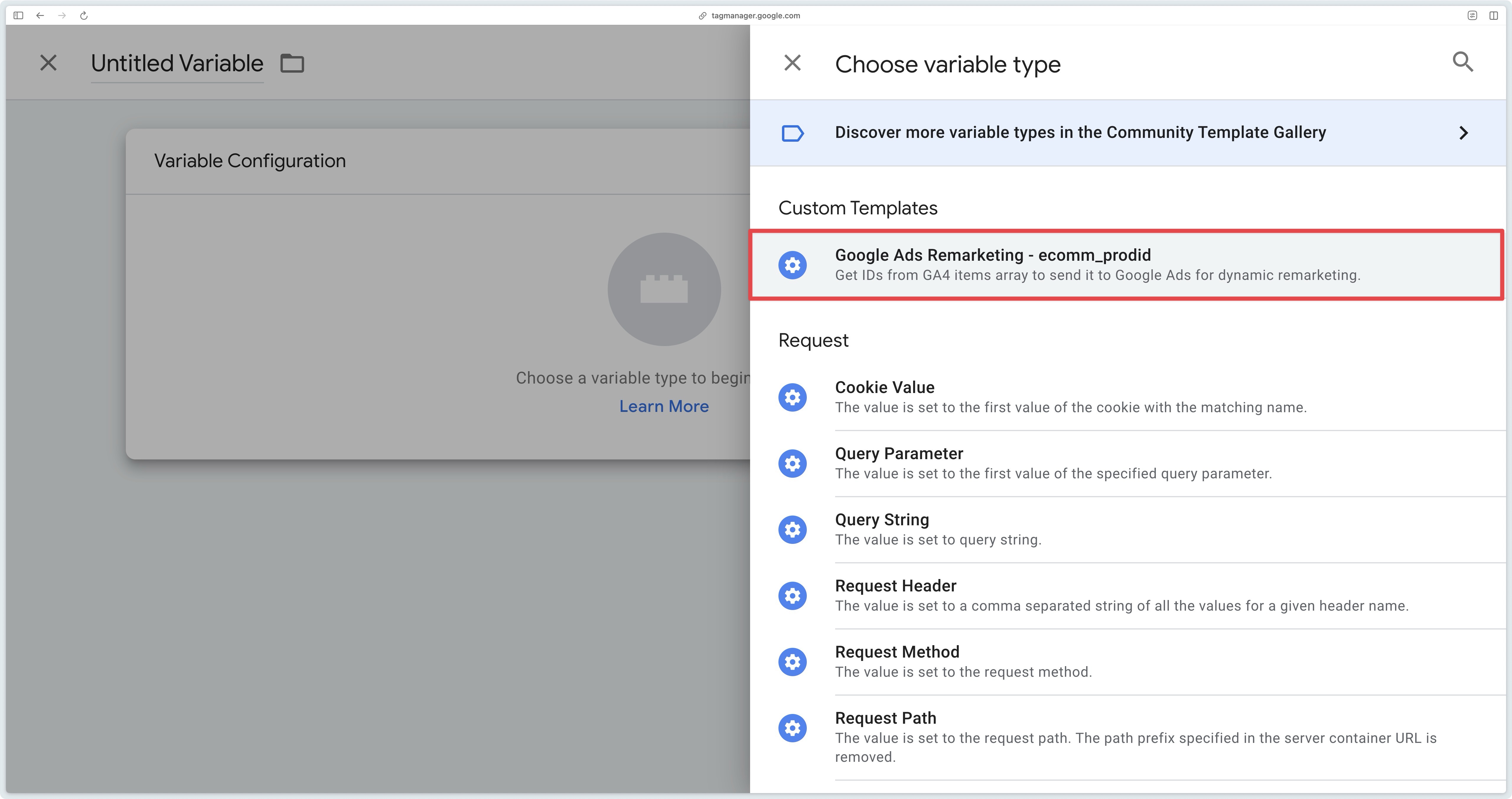Choose the Request Header variable type
Image resolution: width=1512 pixels, height=799 pixels.
pyautogui.click(x=1128, y=596)
